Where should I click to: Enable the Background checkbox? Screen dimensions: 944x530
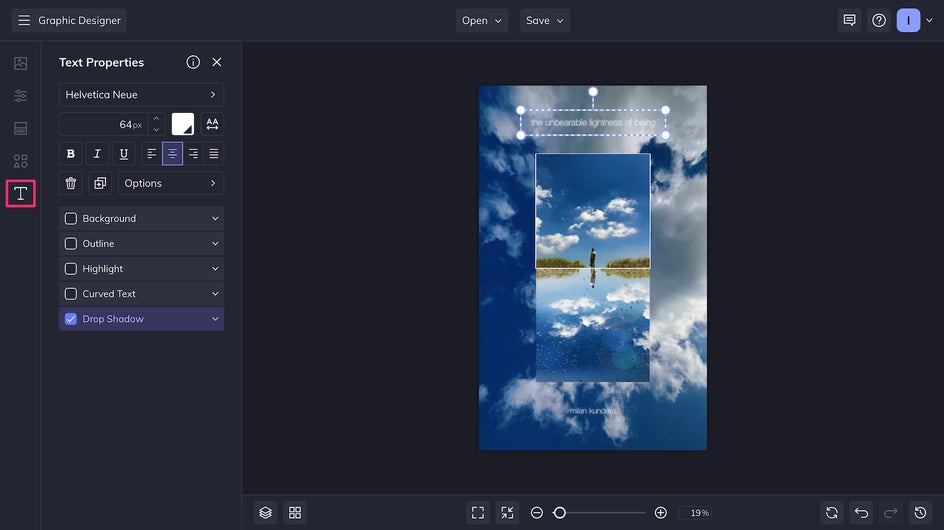click(70, 219)
